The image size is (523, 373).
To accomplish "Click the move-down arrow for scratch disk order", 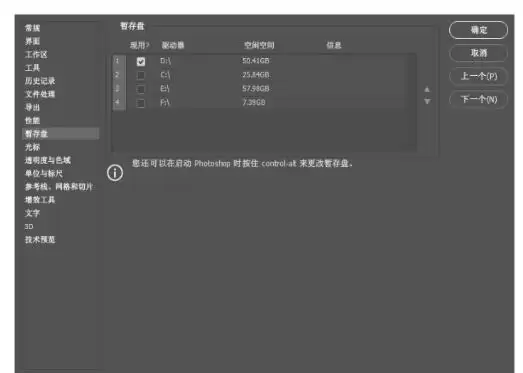I will click(427, 101).
